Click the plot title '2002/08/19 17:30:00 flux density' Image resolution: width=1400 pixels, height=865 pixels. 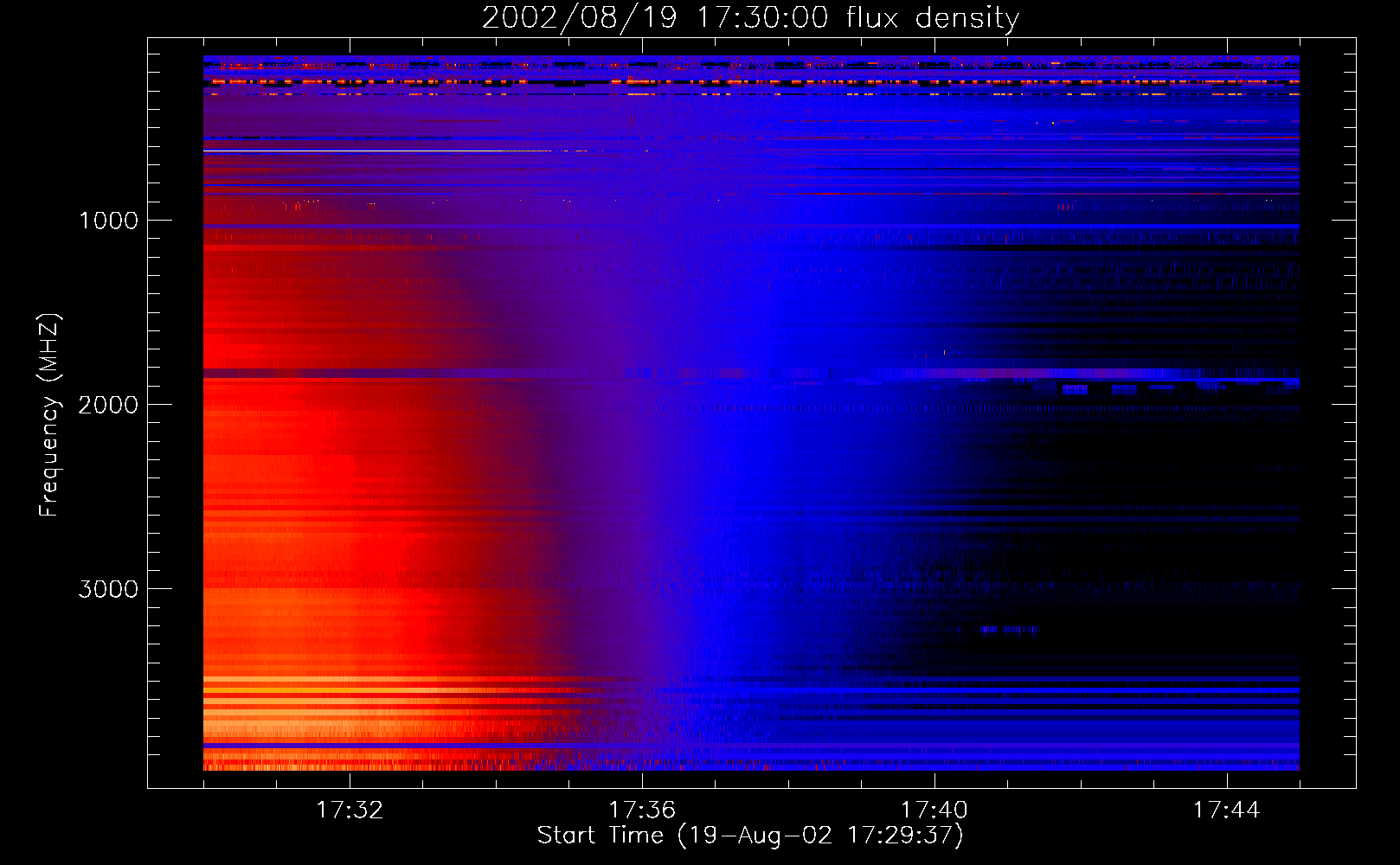coord(750,18)
